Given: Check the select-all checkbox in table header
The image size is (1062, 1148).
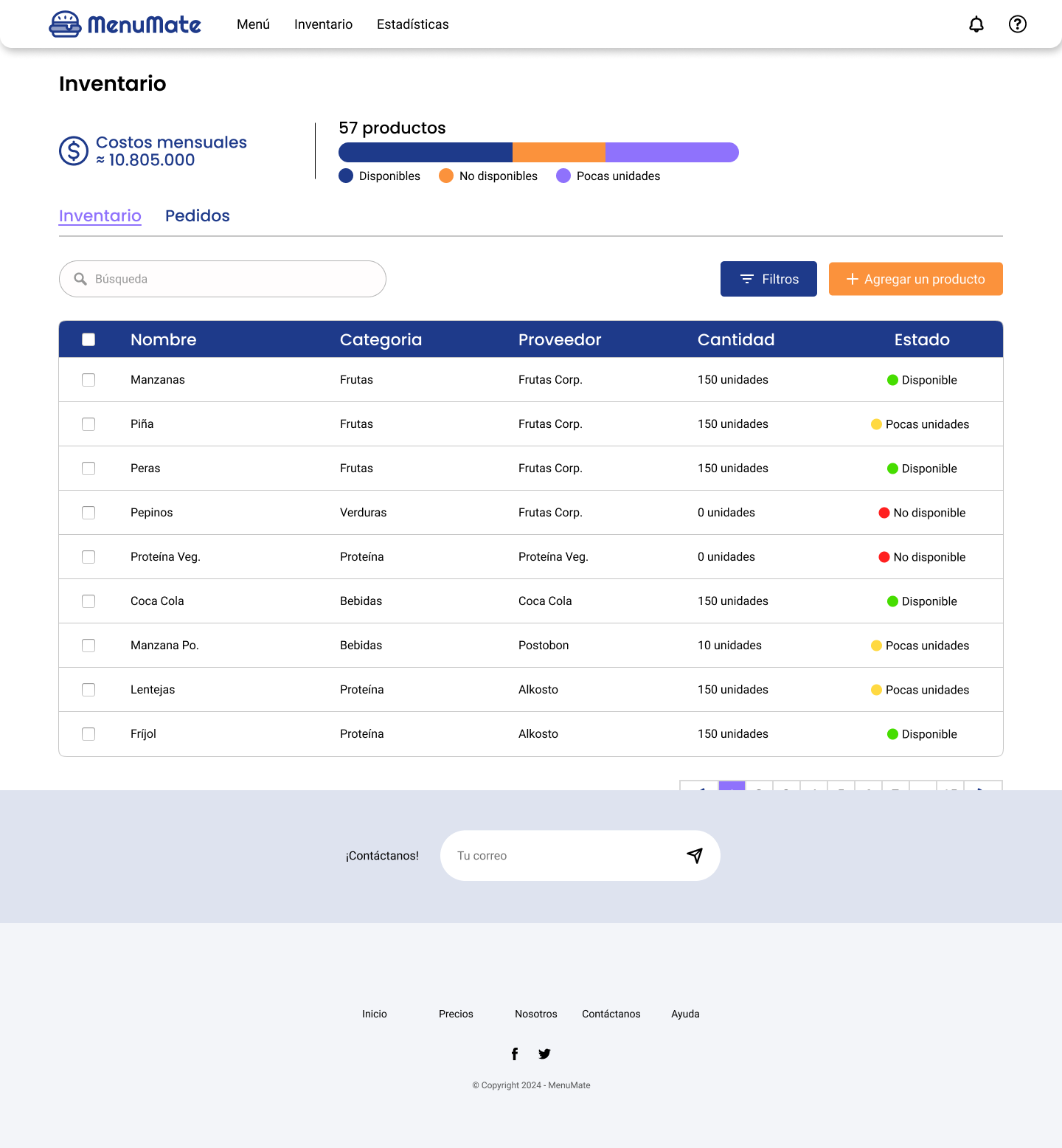Looking at the screenshot, I should coord(88,339).
